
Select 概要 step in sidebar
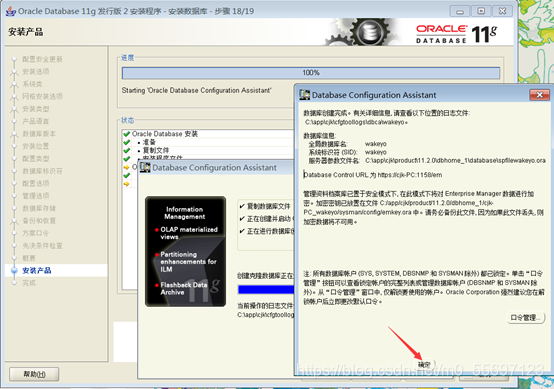point(29,258)
